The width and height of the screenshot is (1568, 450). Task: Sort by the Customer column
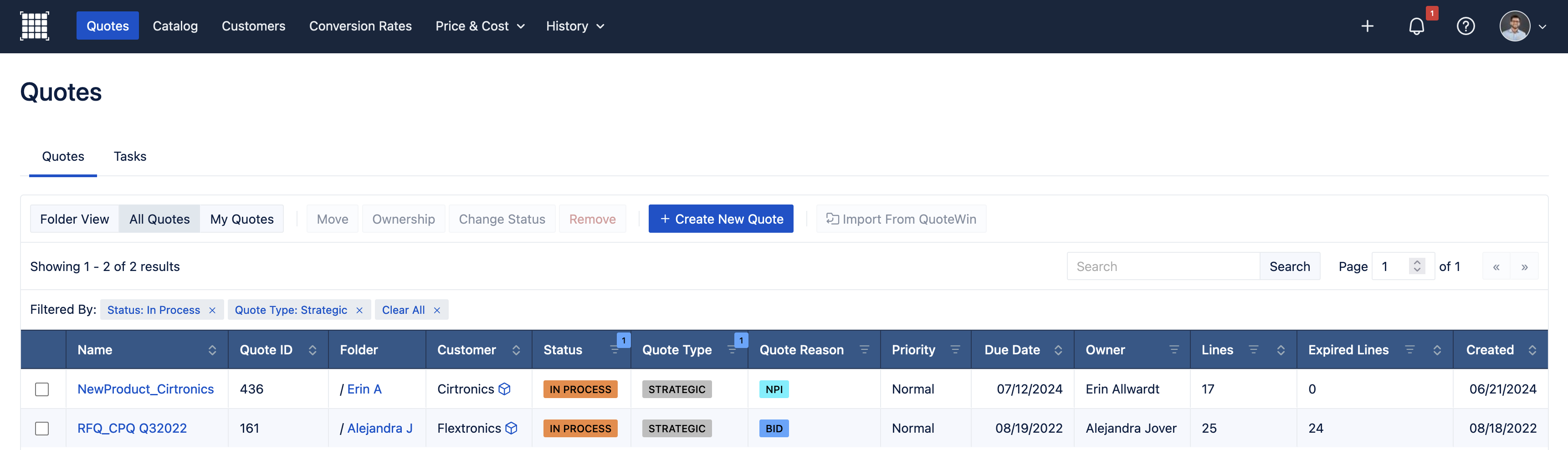516,350
